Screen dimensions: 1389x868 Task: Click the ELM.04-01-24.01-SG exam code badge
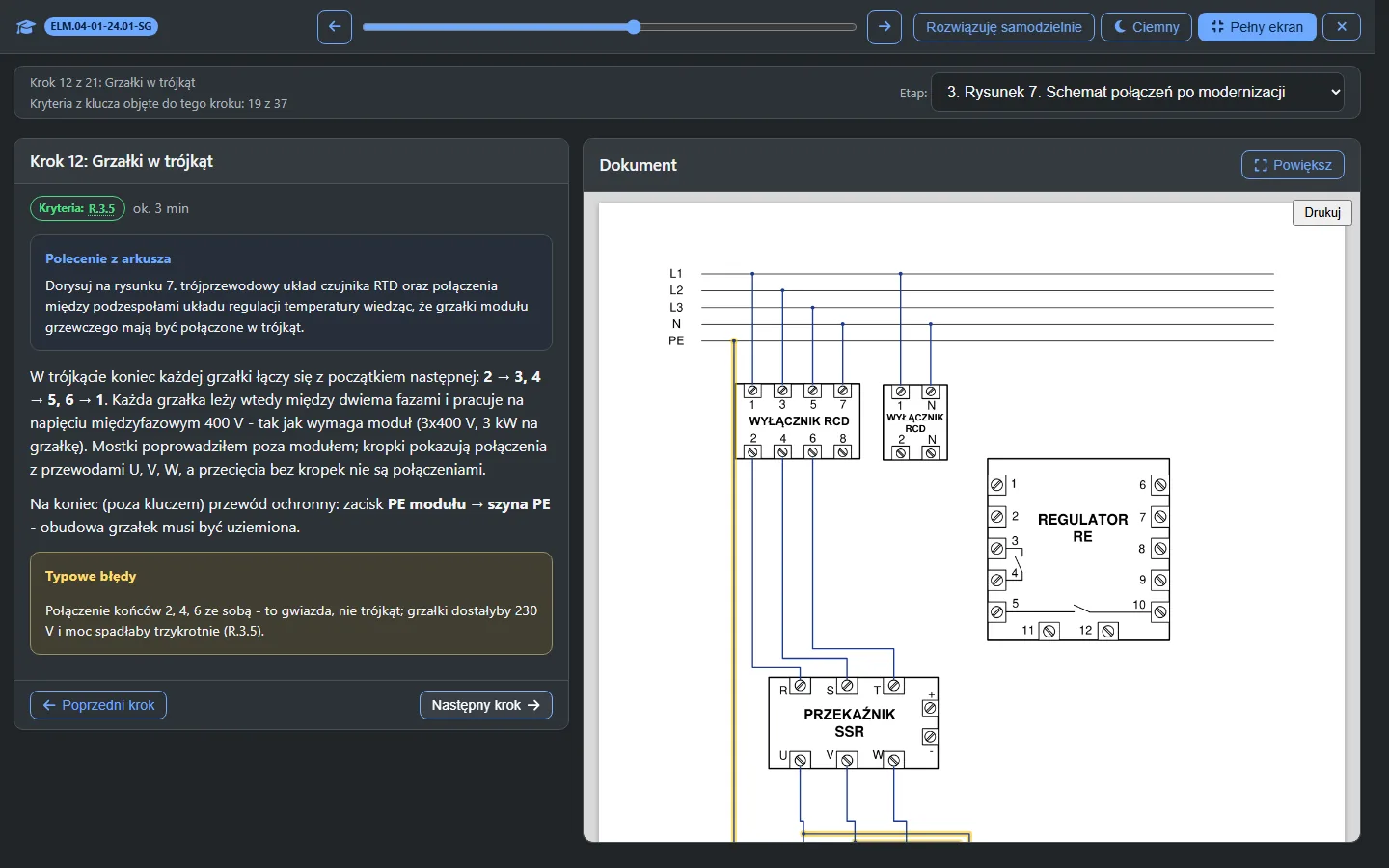pos(101,26)
